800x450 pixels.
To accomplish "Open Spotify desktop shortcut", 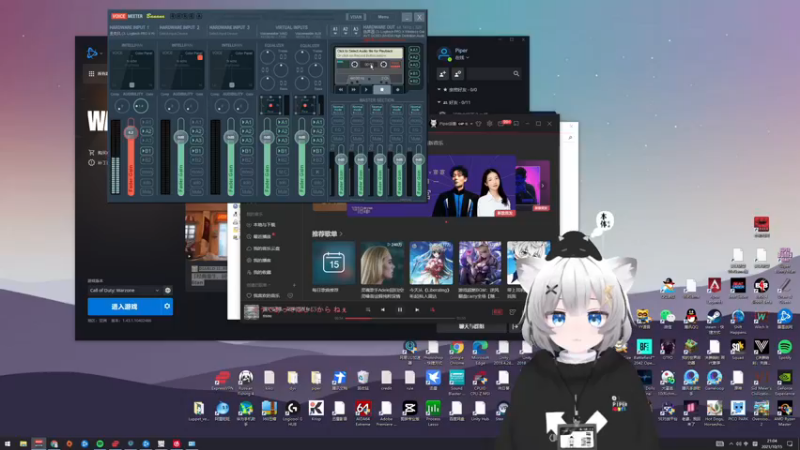I will click(785, 349).
